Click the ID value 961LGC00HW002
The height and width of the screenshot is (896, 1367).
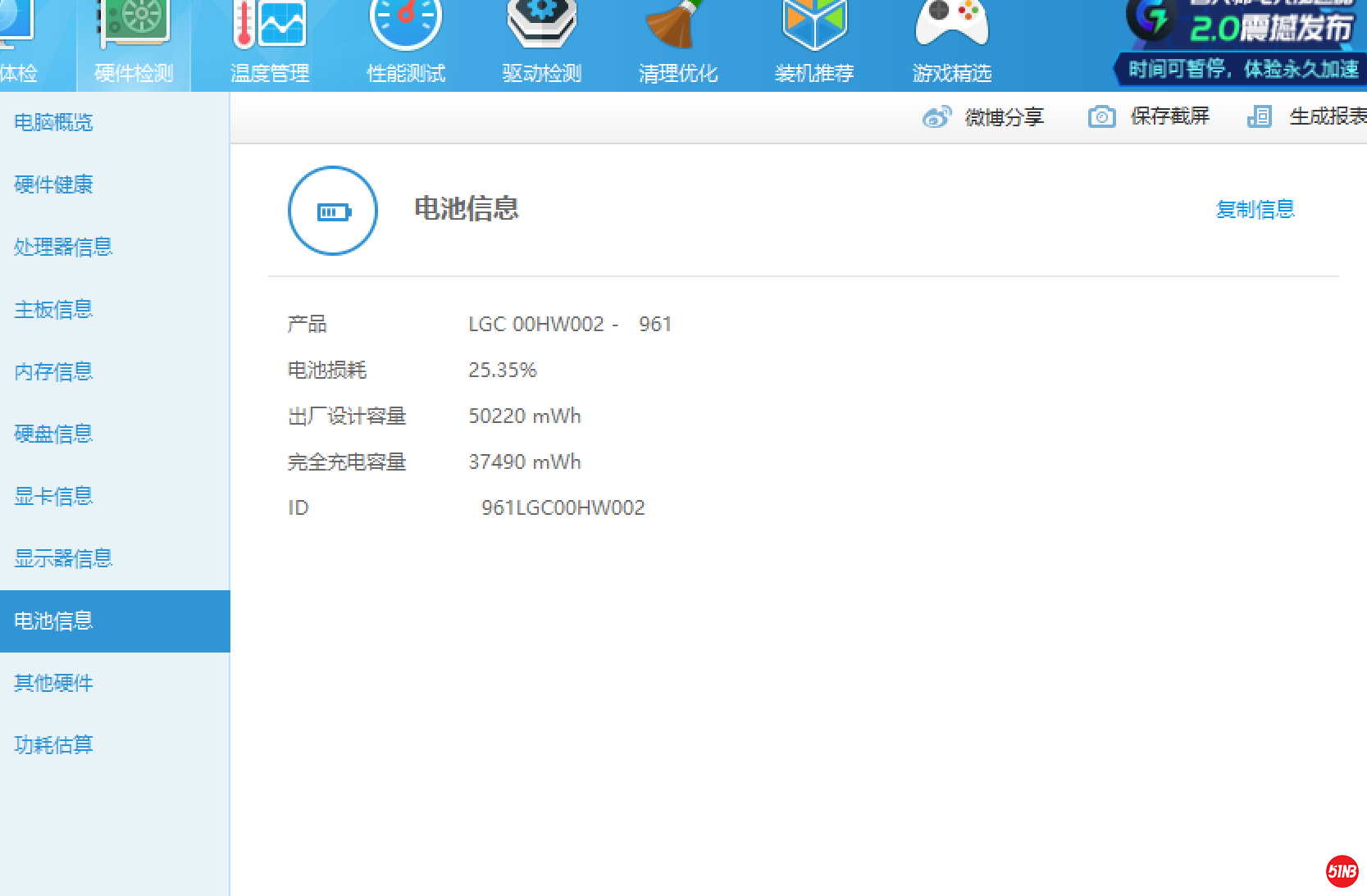click(563, 508)
